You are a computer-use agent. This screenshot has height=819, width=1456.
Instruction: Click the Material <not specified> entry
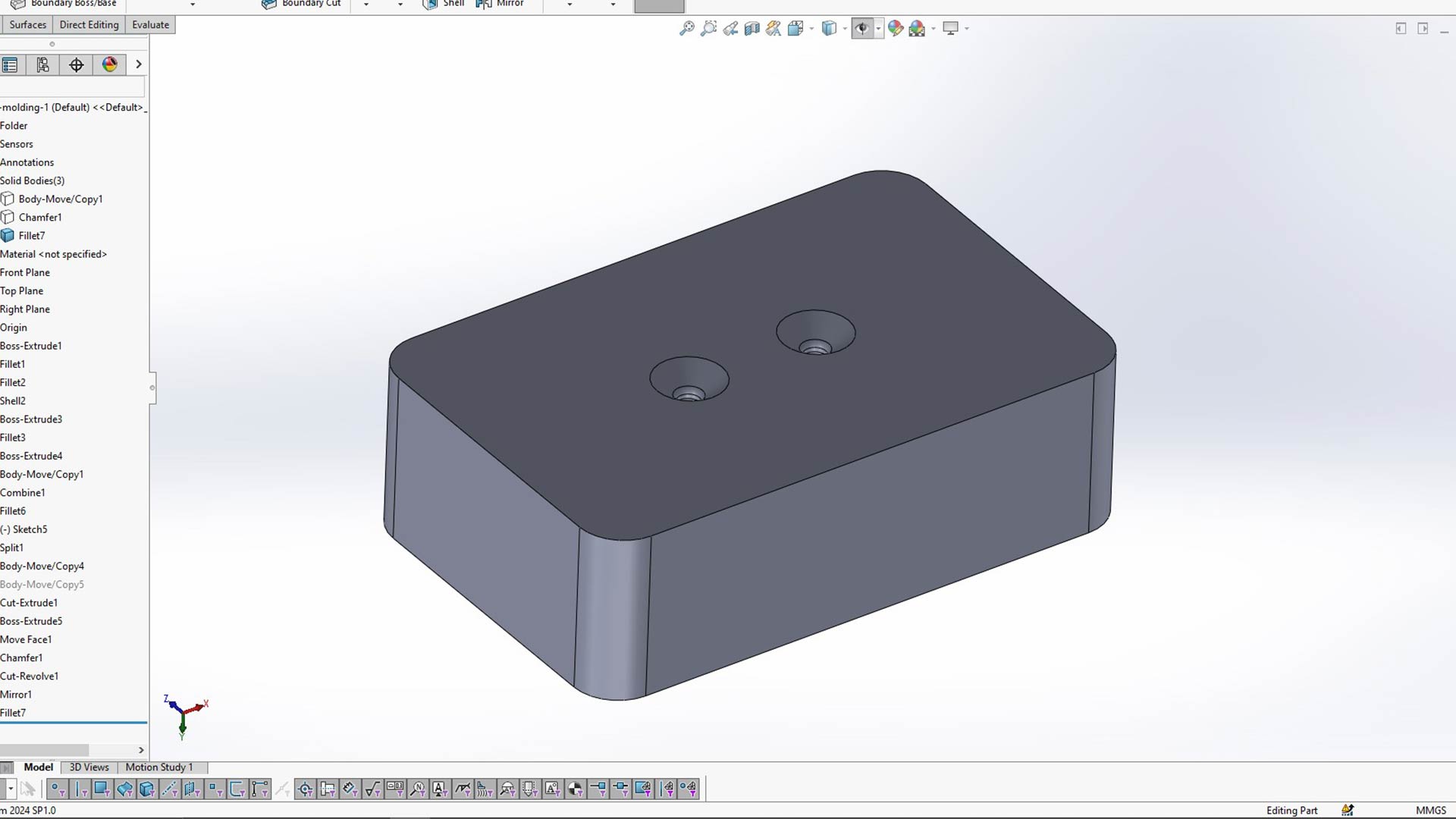[x=54, y=254]
